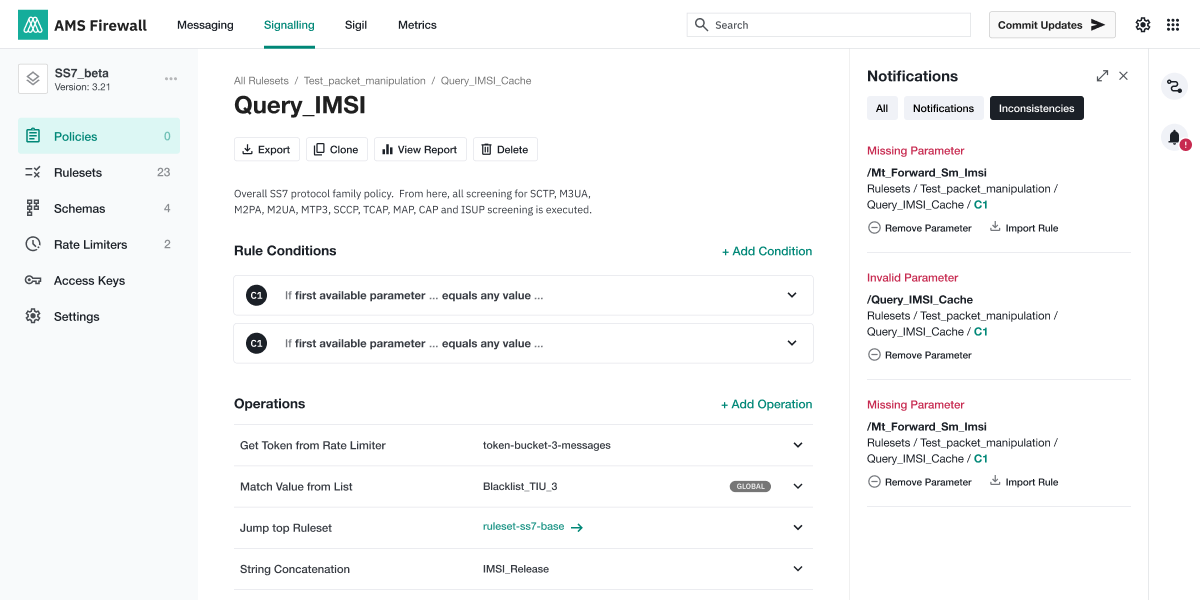Click the GLOBAL badge on Blacklist_TIU_3
1200x600 pixels.
tap(750, 487)
